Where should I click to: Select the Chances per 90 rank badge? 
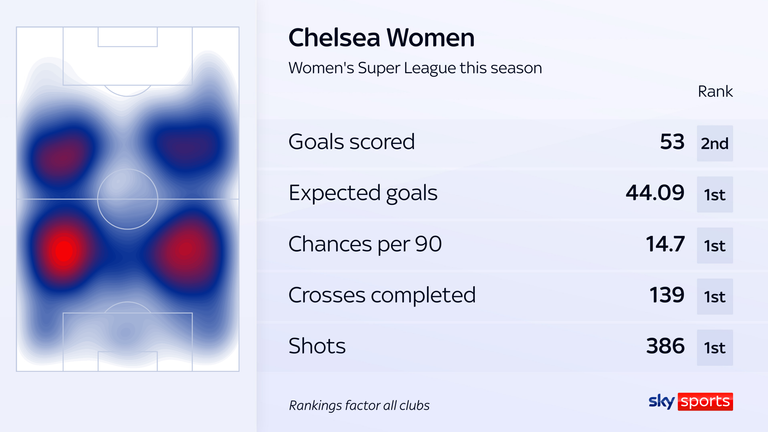point(715,245)
